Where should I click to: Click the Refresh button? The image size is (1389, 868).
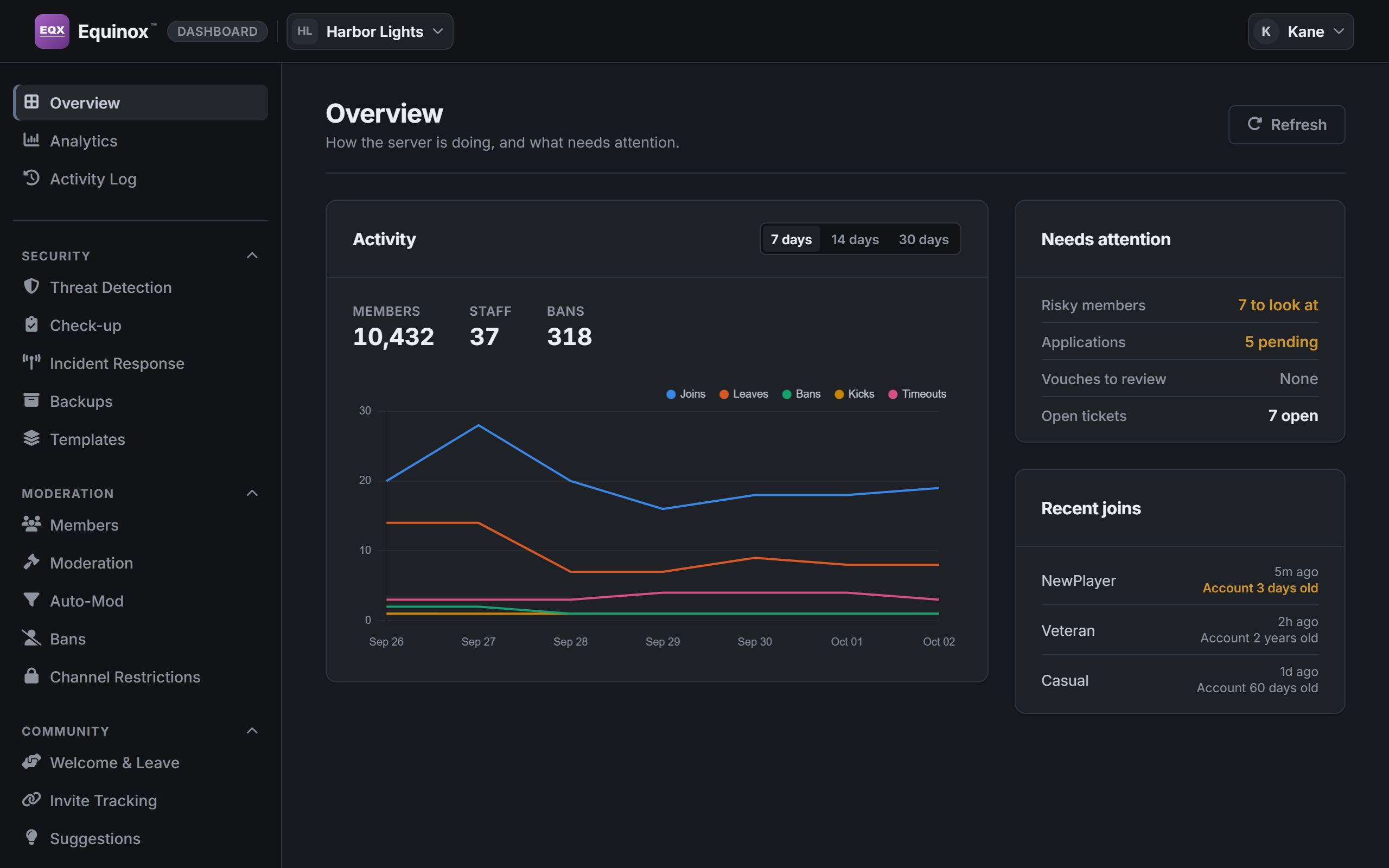(1286, 125)
